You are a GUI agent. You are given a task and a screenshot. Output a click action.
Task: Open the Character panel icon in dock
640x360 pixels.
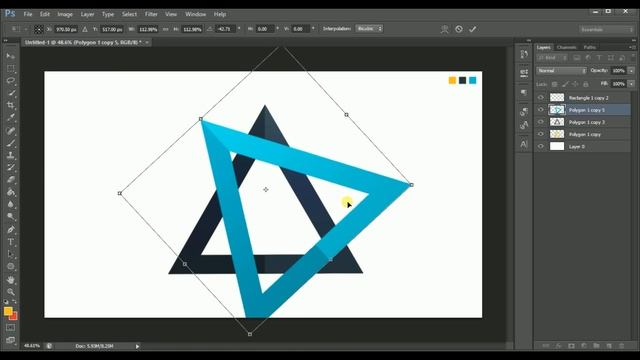pyautogui.click(x=524, y=144)
